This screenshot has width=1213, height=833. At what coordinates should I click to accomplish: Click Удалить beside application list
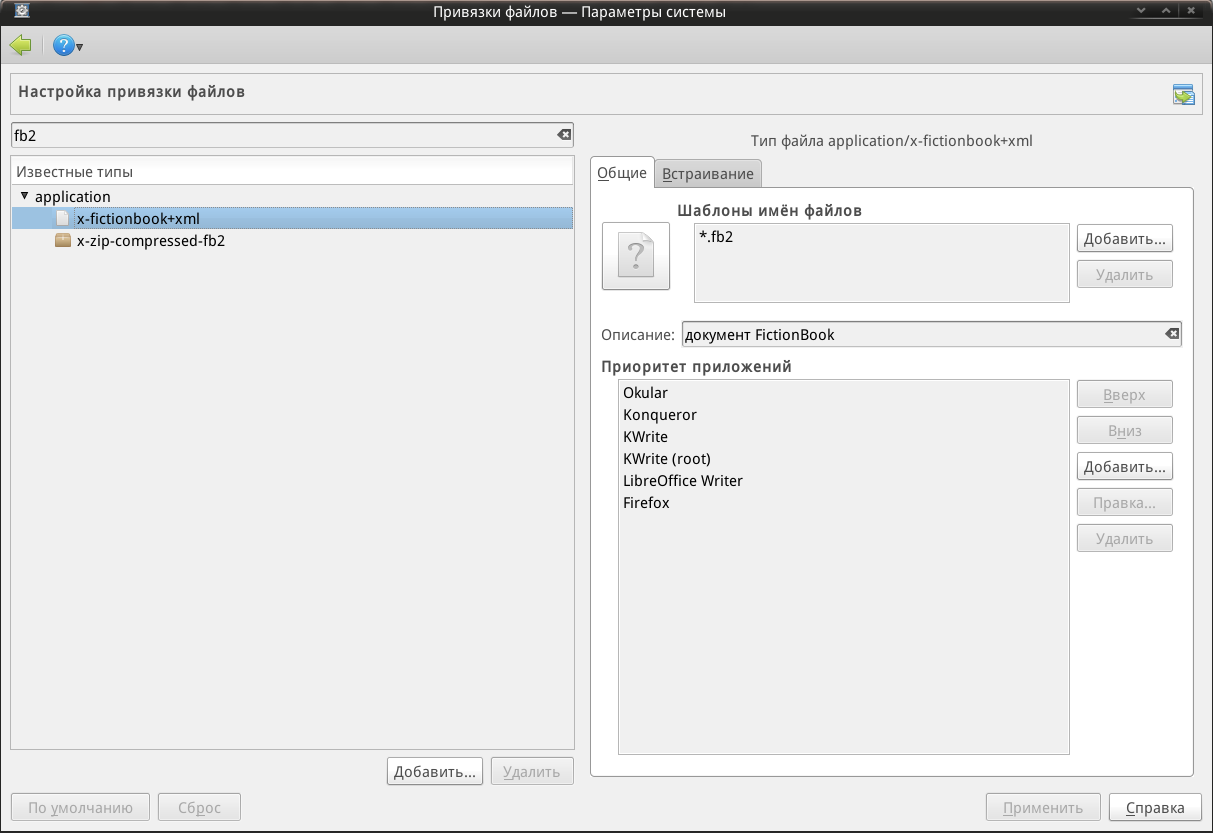(1125, 539)
